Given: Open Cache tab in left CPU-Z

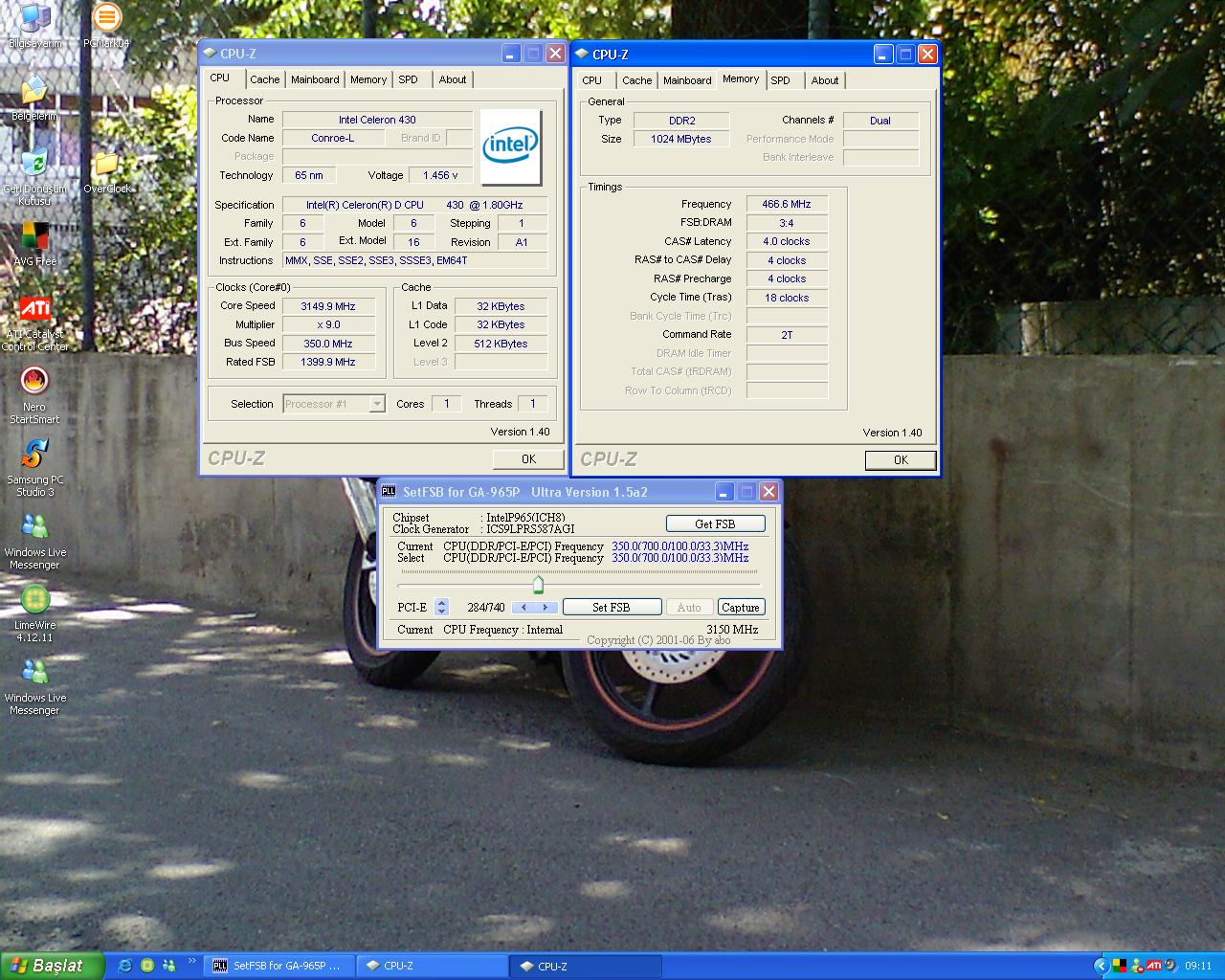Looking at the screenshot, I should coord(265,80).
